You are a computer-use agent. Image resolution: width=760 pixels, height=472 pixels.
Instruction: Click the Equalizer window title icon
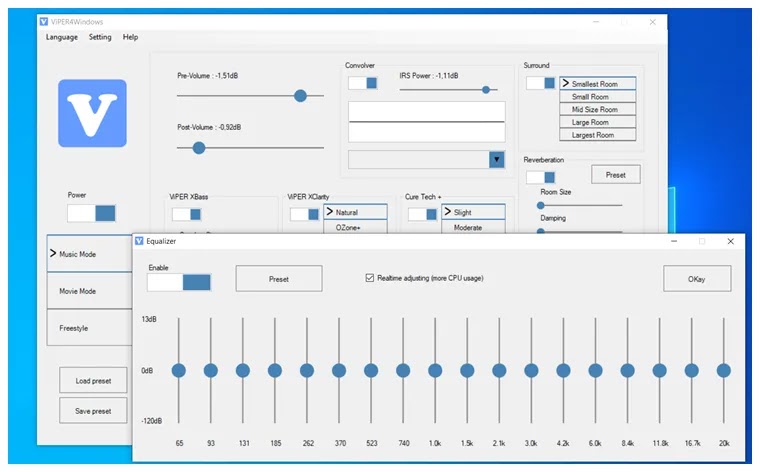(x=139, y=241)
